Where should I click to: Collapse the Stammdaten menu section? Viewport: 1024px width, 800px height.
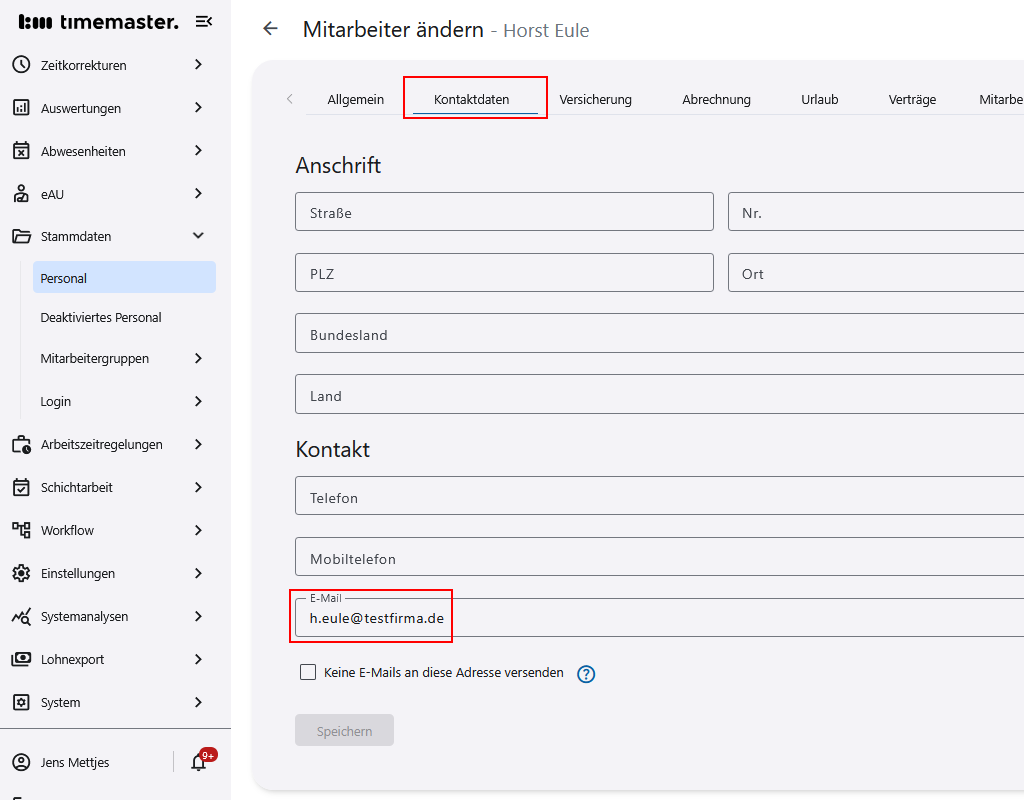[198, 236]
